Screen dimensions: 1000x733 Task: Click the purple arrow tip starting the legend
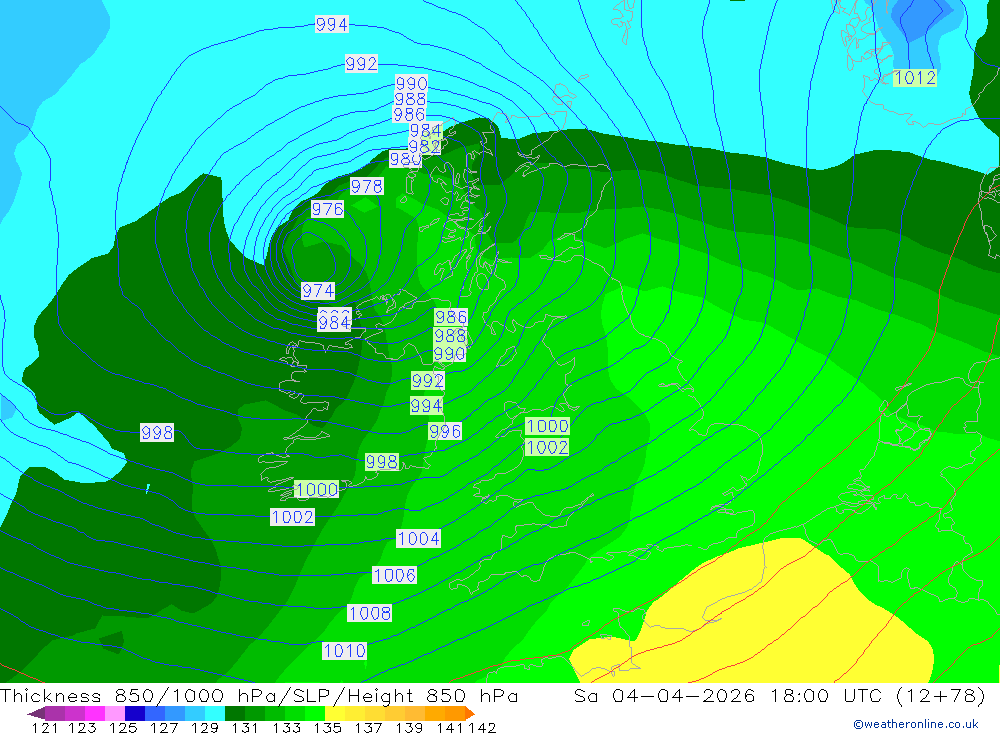[36, 713]
